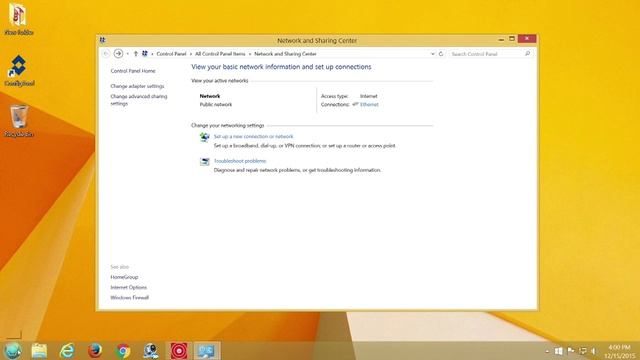The height and width of the screenshot is (360, 640).
Task: Open Change advanced sharing settings
Action: (139, 100)
